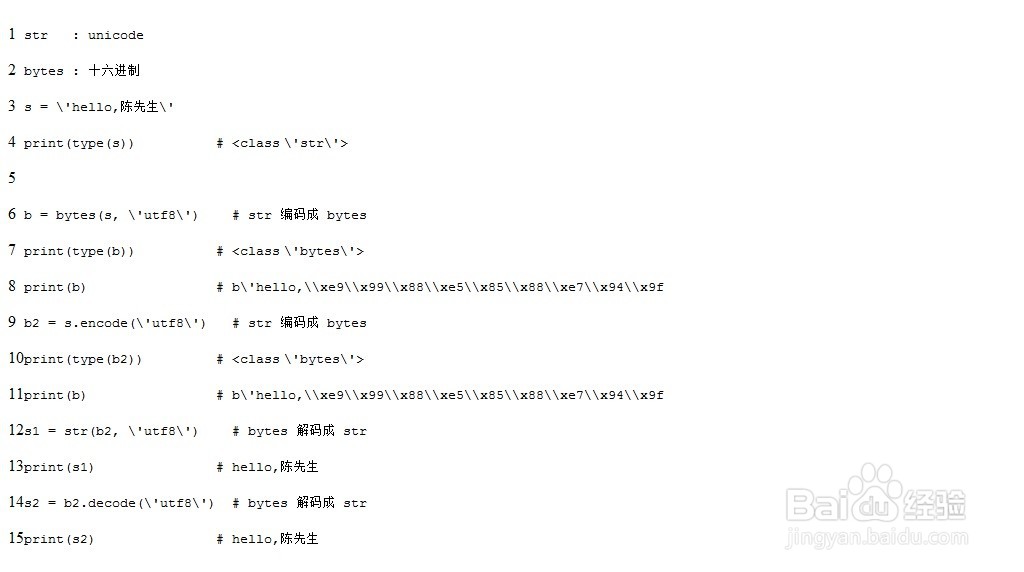Click the b2 = s.encode('utf8') code
The image size is (1024, 572).
[115, 324]
